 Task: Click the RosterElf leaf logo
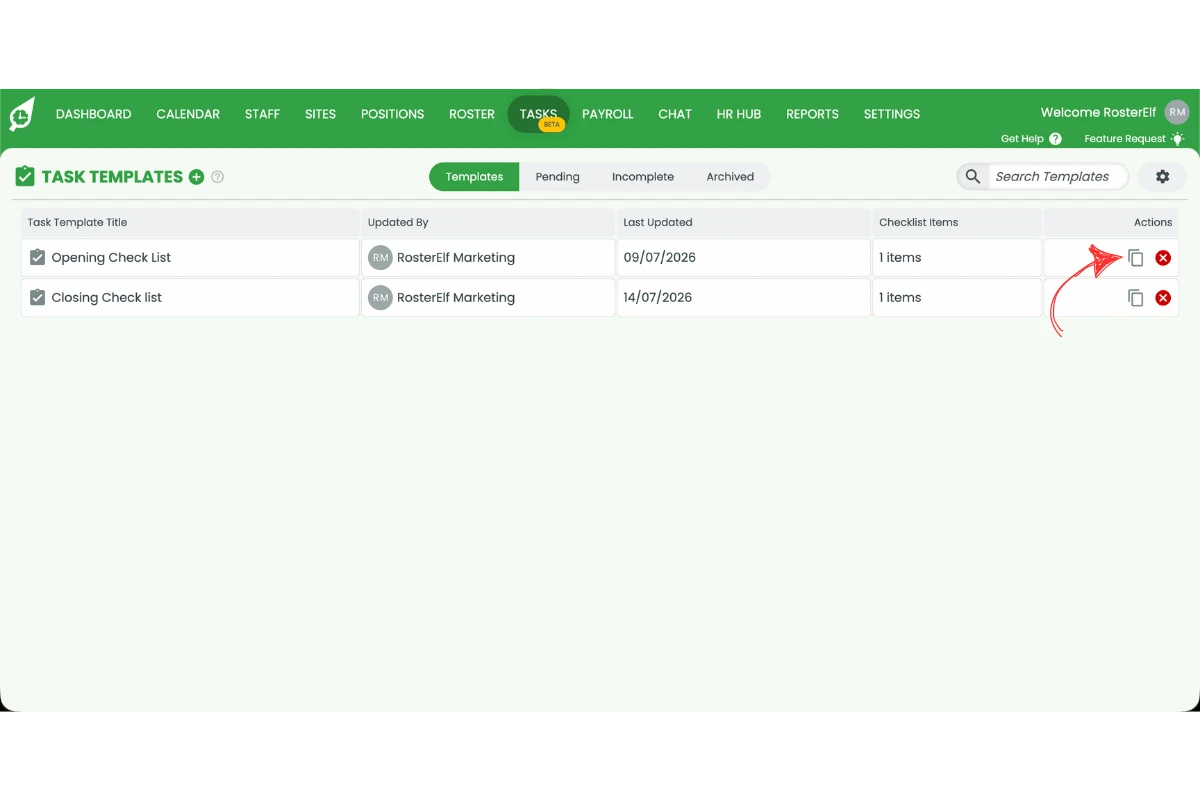coord(22,114)
